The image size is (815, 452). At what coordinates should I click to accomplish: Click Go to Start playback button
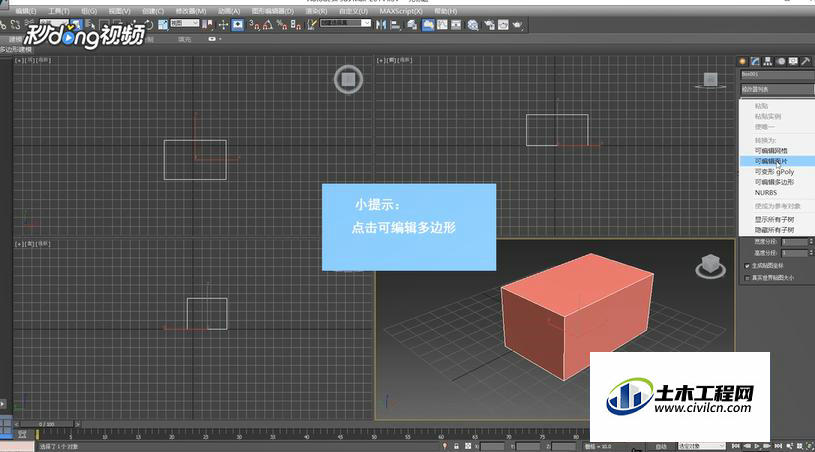pos(735,446)
